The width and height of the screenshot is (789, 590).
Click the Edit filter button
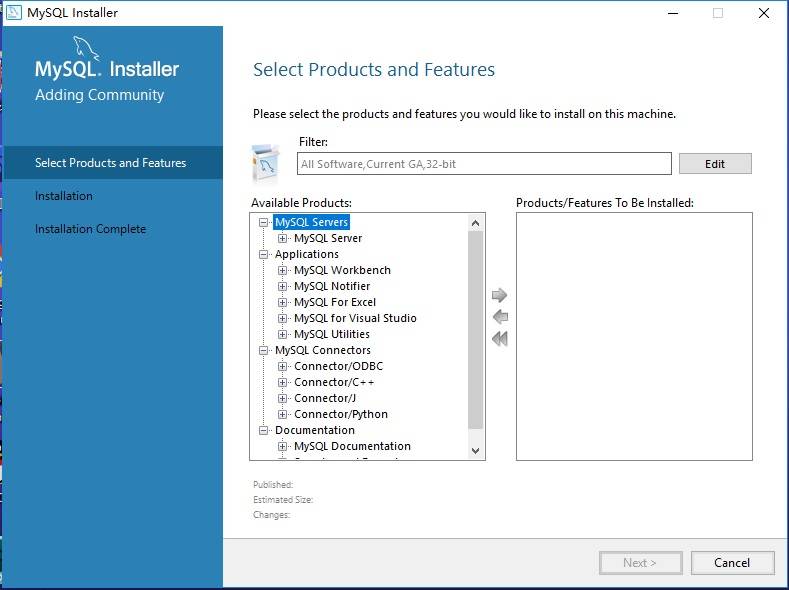[x=715, y=164]
